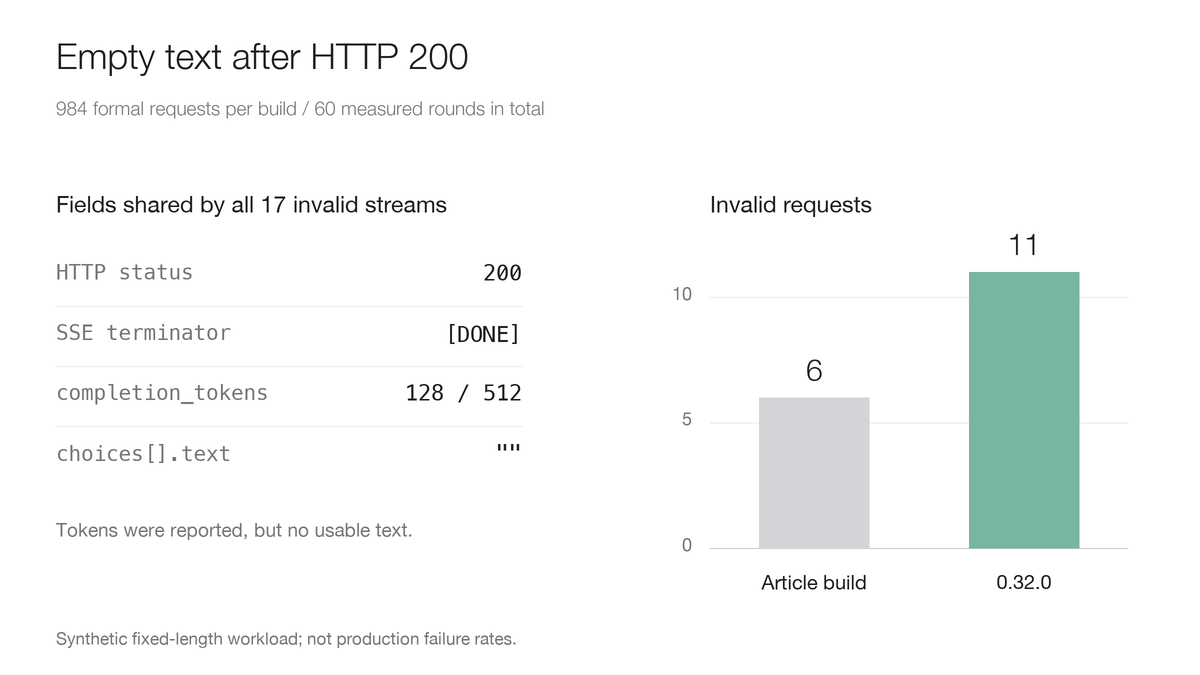The height and width of the screenshot is (675, 1200).
Task: Click the gray Article build bar
Action: (x=814, y=473)
